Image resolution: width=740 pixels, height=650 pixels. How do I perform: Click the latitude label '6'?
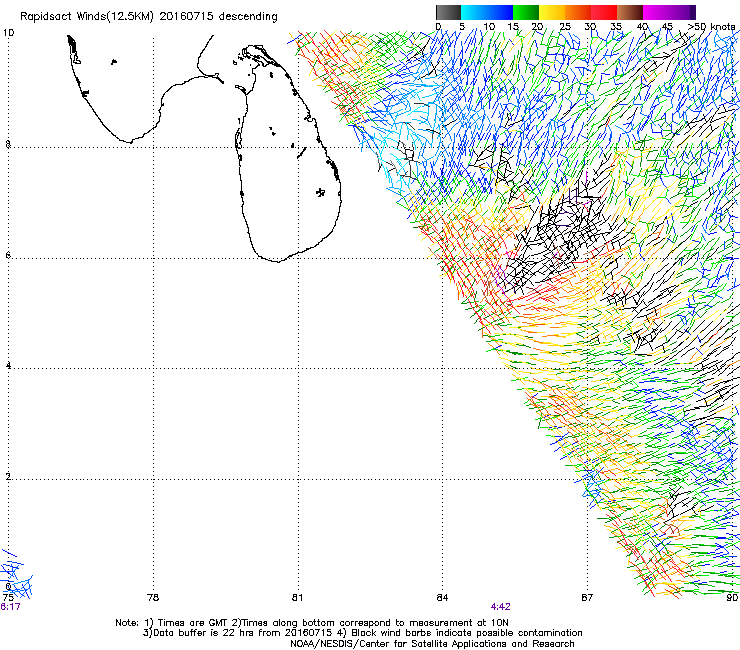coord(8,255)
